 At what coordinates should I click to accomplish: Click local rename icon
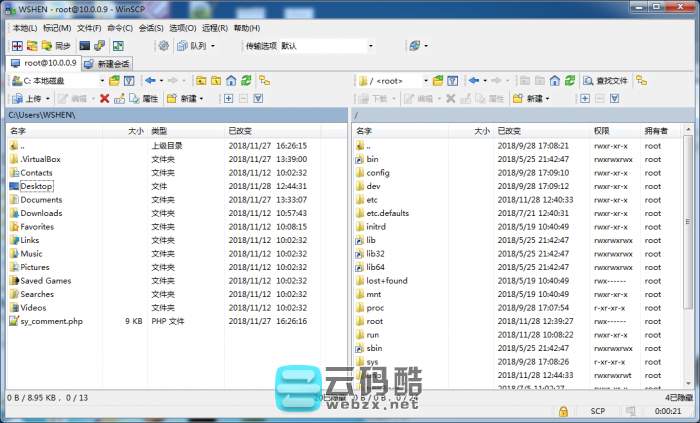[119, 99]
